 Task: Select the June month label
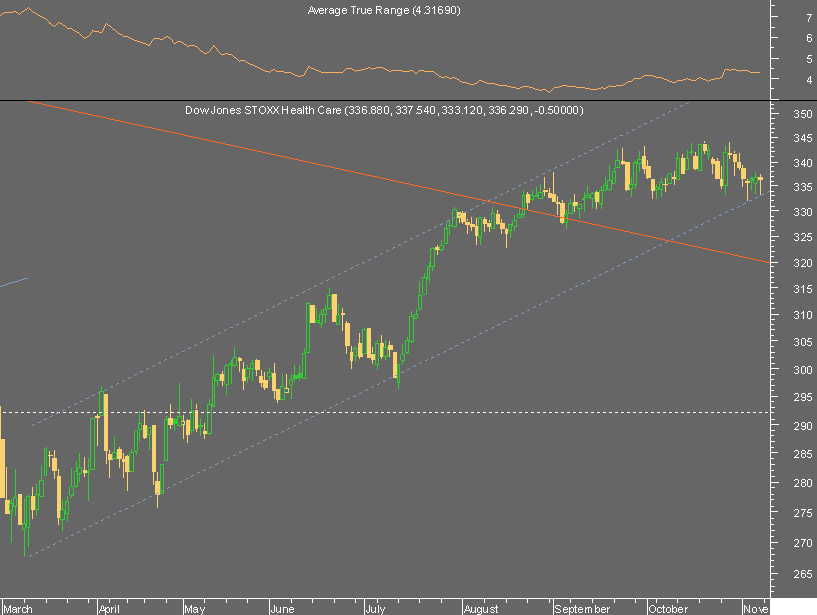click(282, 609)
